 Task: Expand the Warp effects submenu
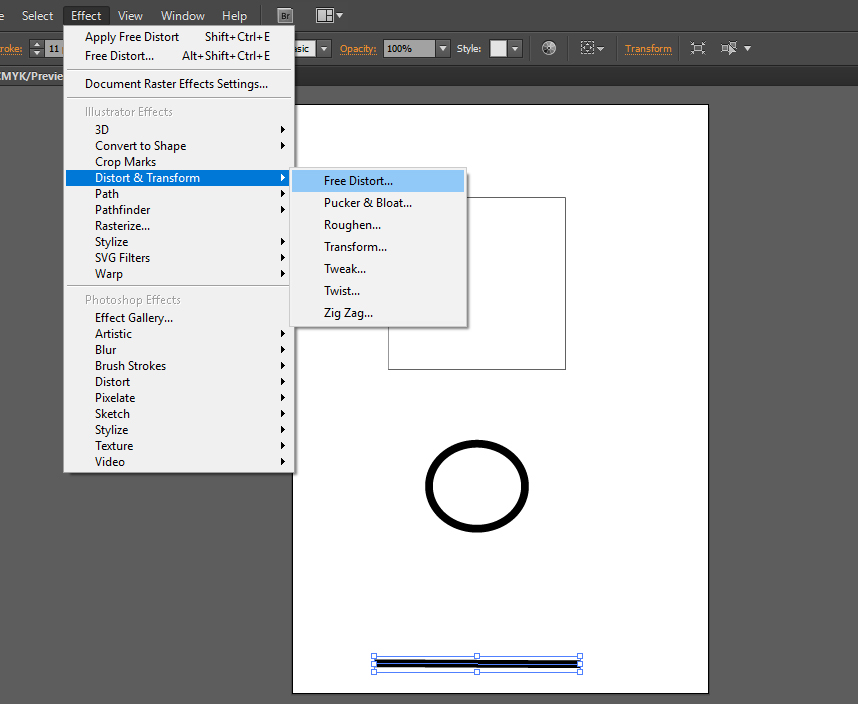tap(108, 273)
